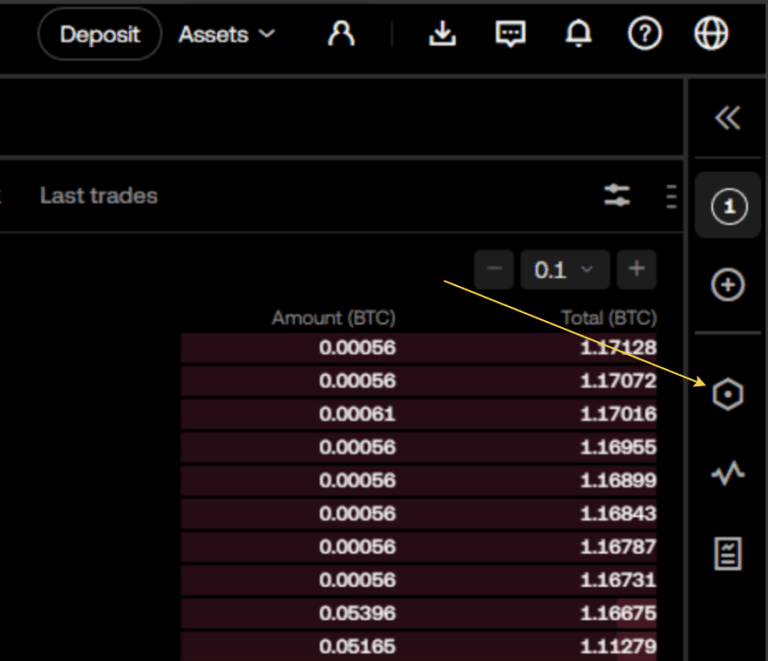
Task: Decrease price grouping with minus button
Action: (494, 270)
